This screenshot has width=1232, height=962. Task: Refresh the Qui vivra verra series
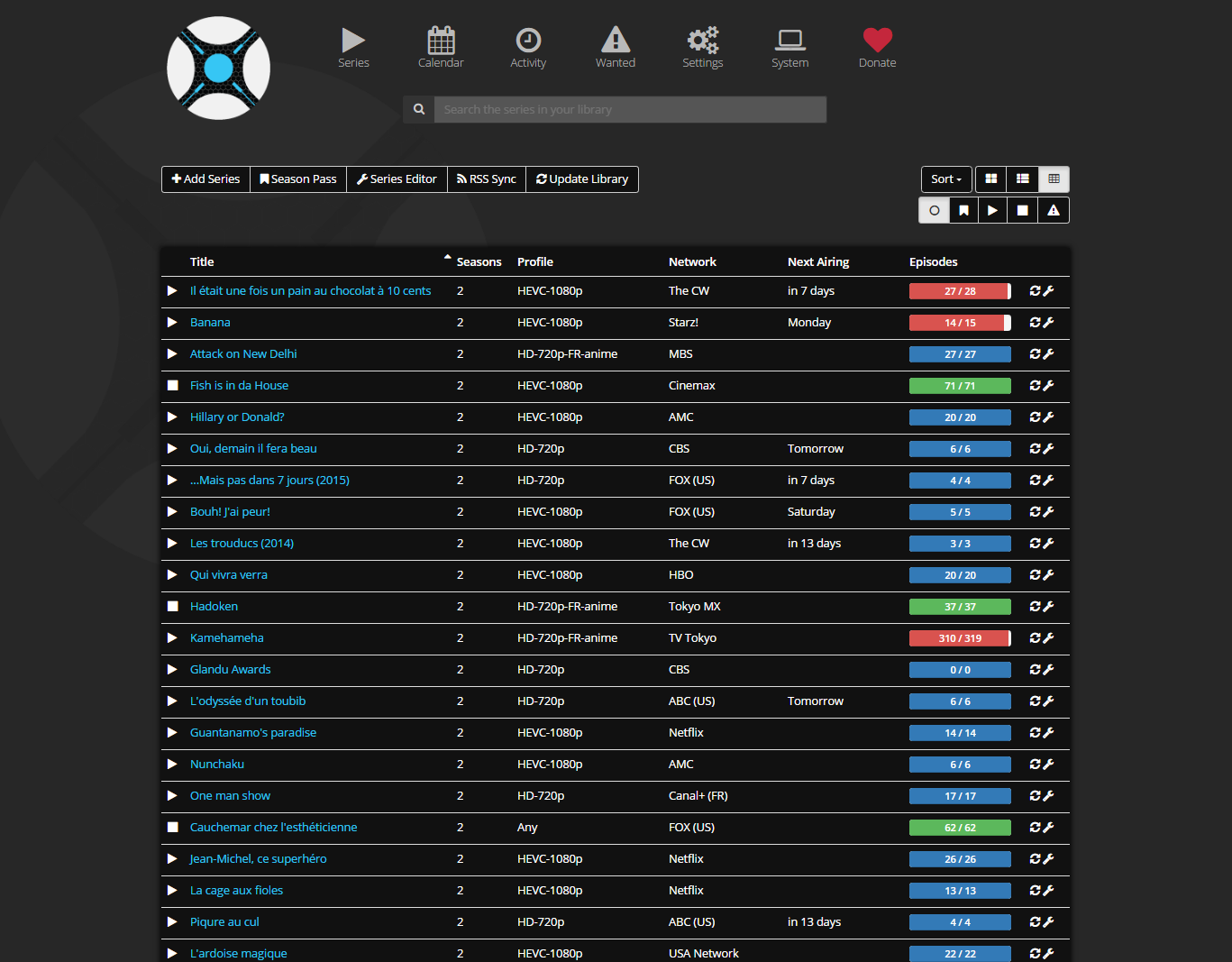point(1035,575)
